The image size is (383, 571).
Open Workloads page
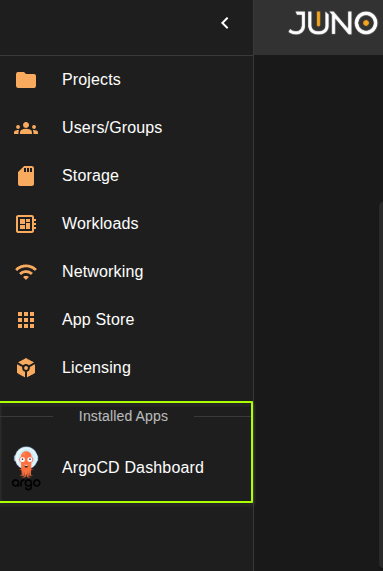(x=100, y=223)
